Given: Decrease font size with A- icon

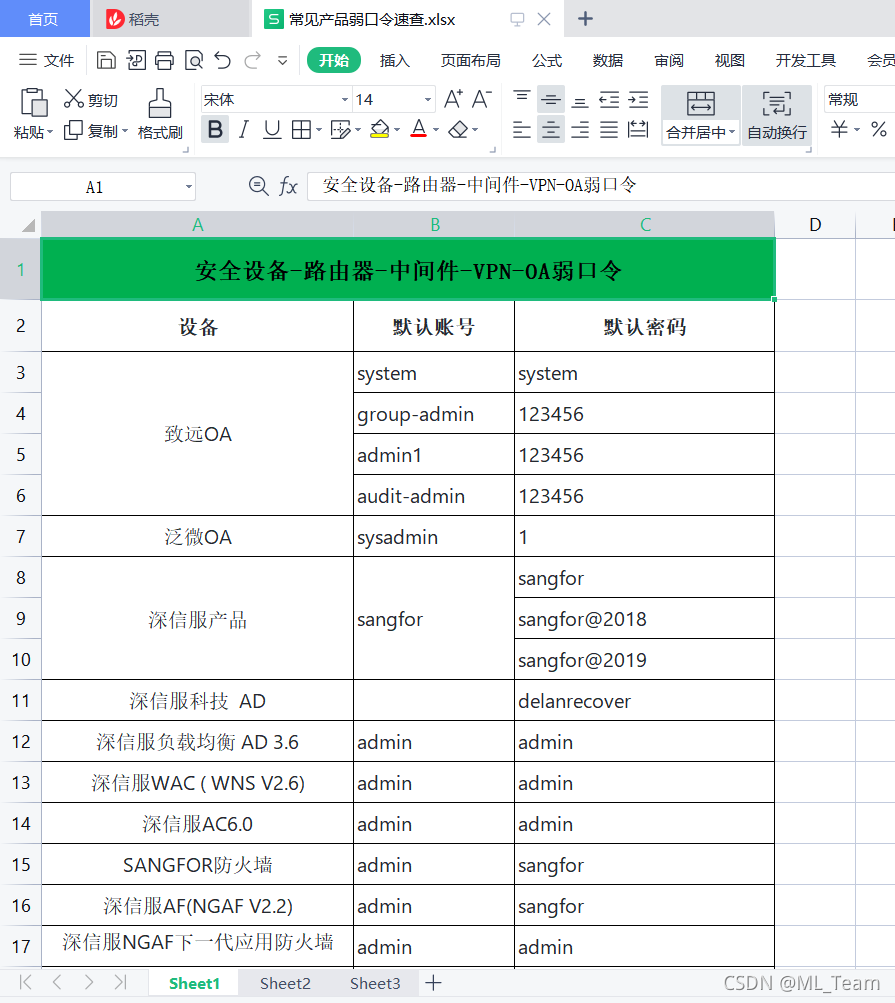Looking at the screenshot, I should 482,99.
